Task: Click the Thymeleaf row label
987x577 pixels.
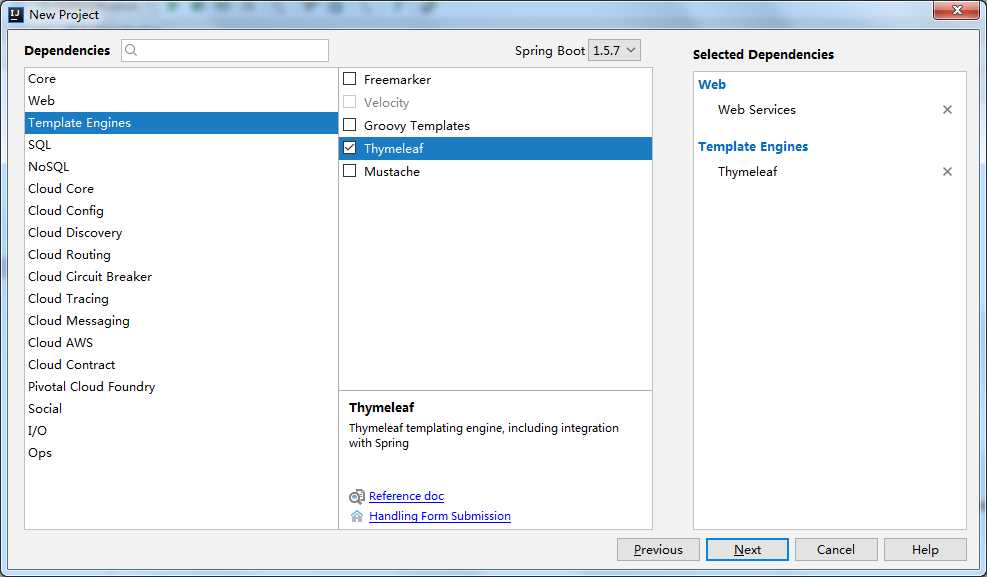Action: [393, 148]
